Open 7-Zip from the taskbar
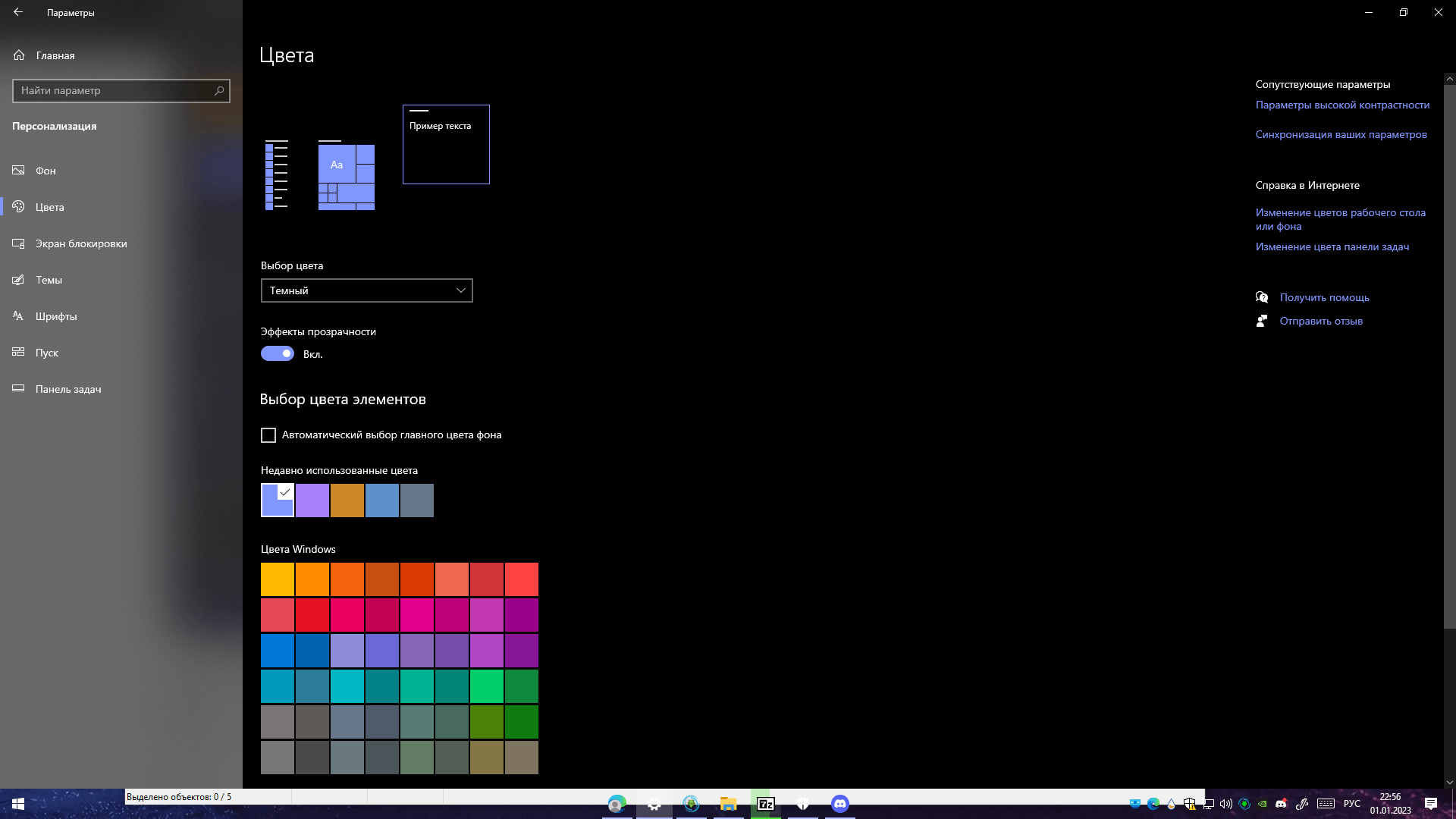This screenshot has width=1456, height=819. [x=766, y=804]
